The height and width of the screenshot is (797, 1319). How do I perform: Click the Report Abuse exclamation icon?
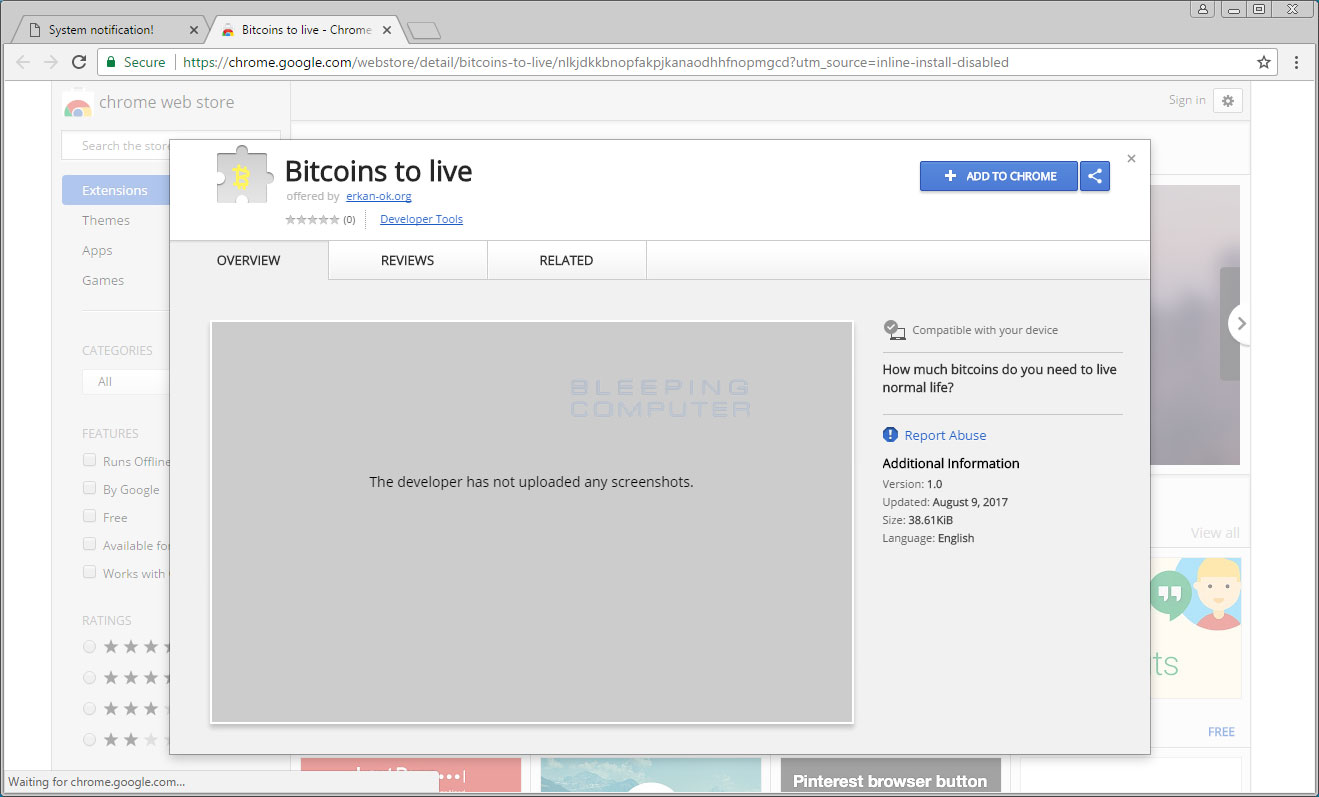[891, 434]
